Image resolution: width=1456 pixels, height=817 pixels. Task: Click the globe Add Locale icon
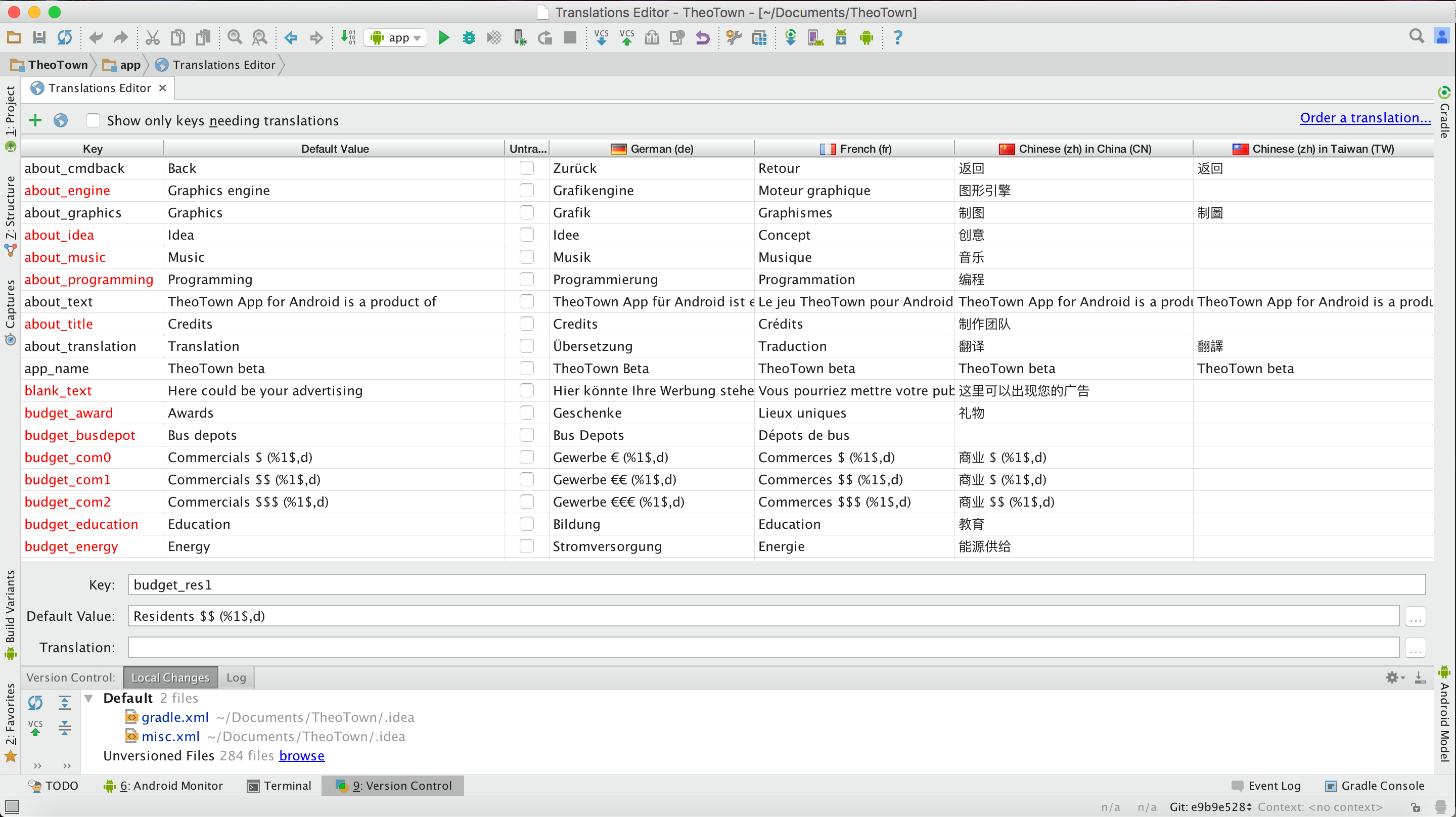click(61, 120)
